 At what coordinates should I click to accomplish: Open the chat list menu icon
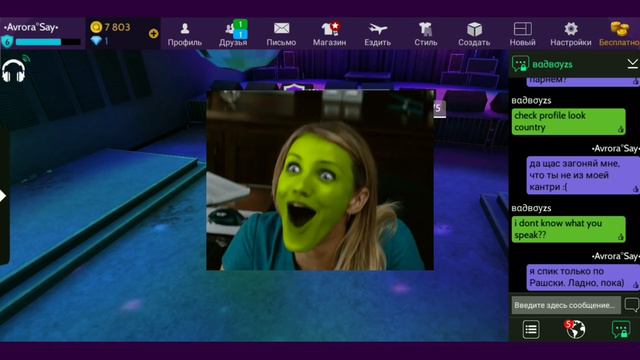point(531,329)
